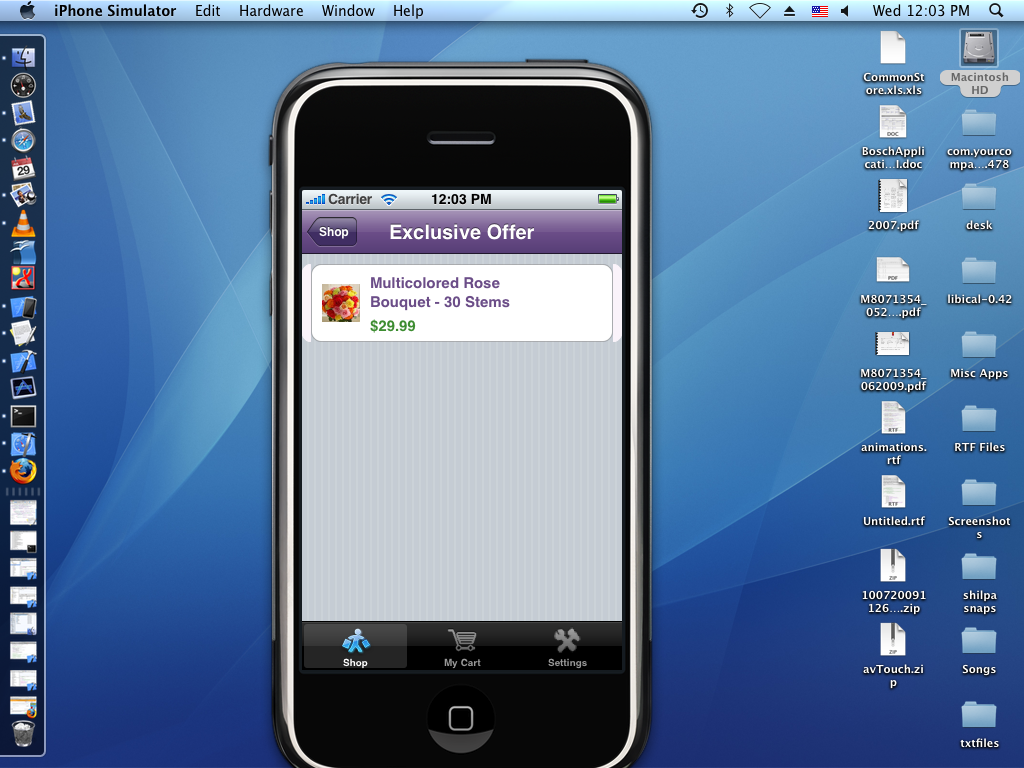Open Spotlight search magnifier
Viewport: 1024px width, 768px height.
[996, 10]
